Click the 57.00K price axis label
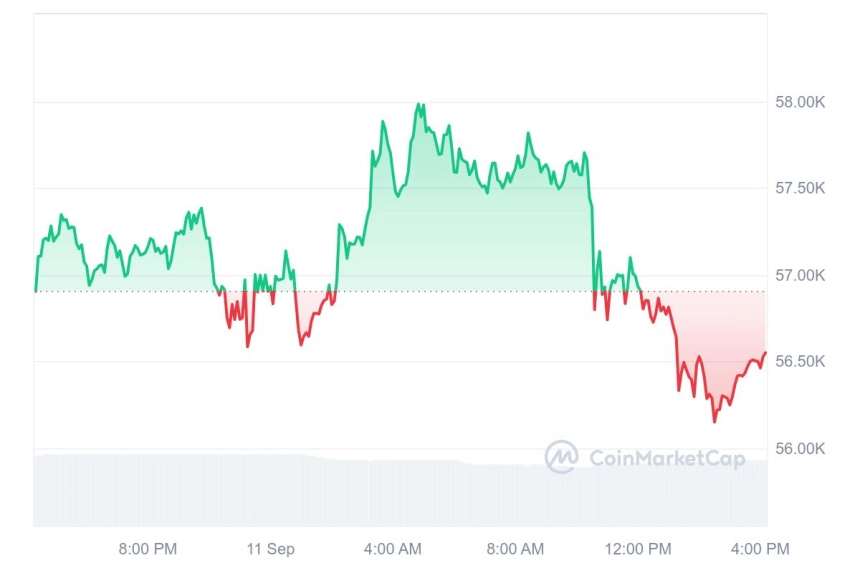The width and height of the screenshot is (860, 573). pyautogui.click(x=800, y=275)
